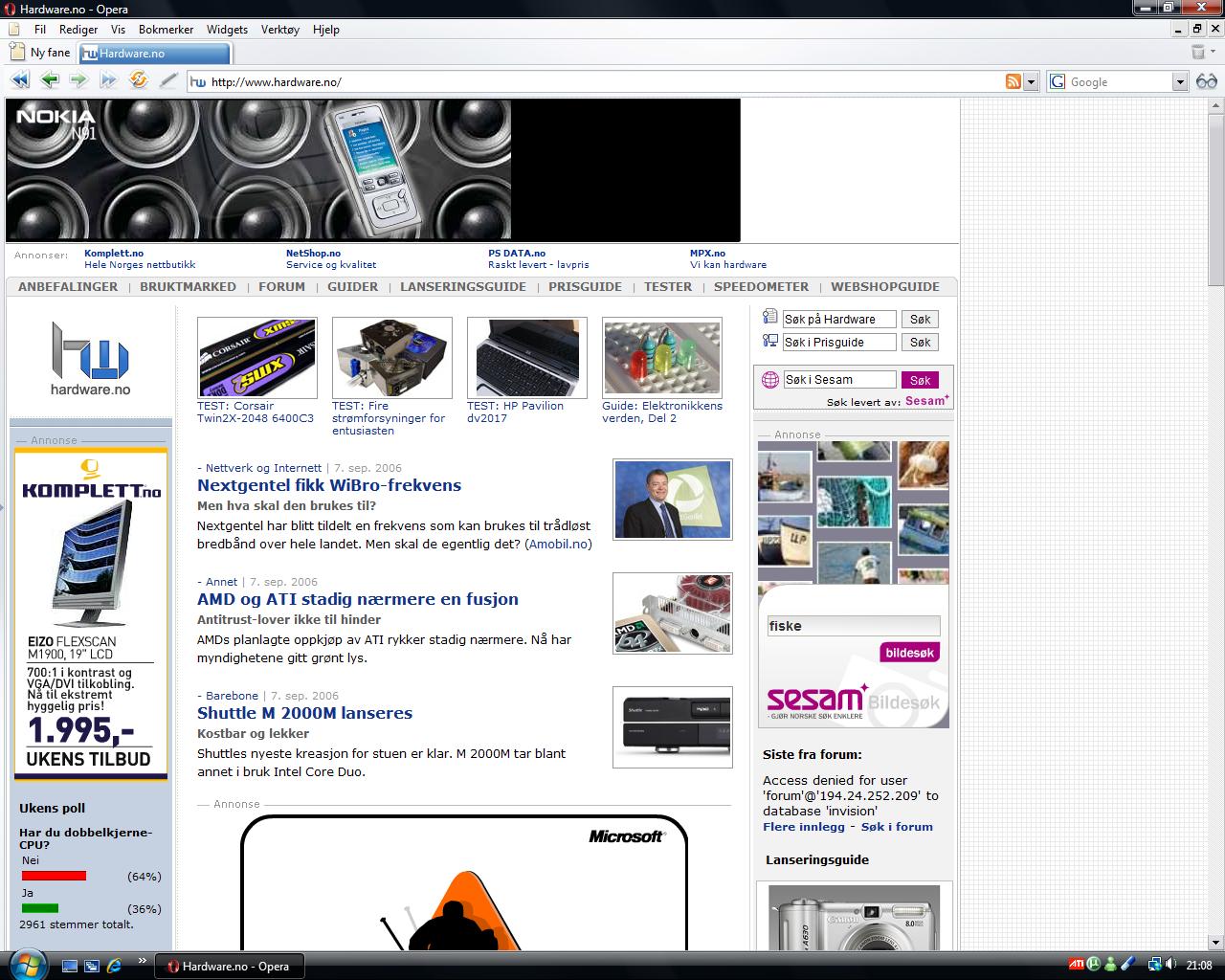This screenshot has height=980, width=1225.
Task: Click the Sesam globe search icon
Action: click(x=769, y=380)
